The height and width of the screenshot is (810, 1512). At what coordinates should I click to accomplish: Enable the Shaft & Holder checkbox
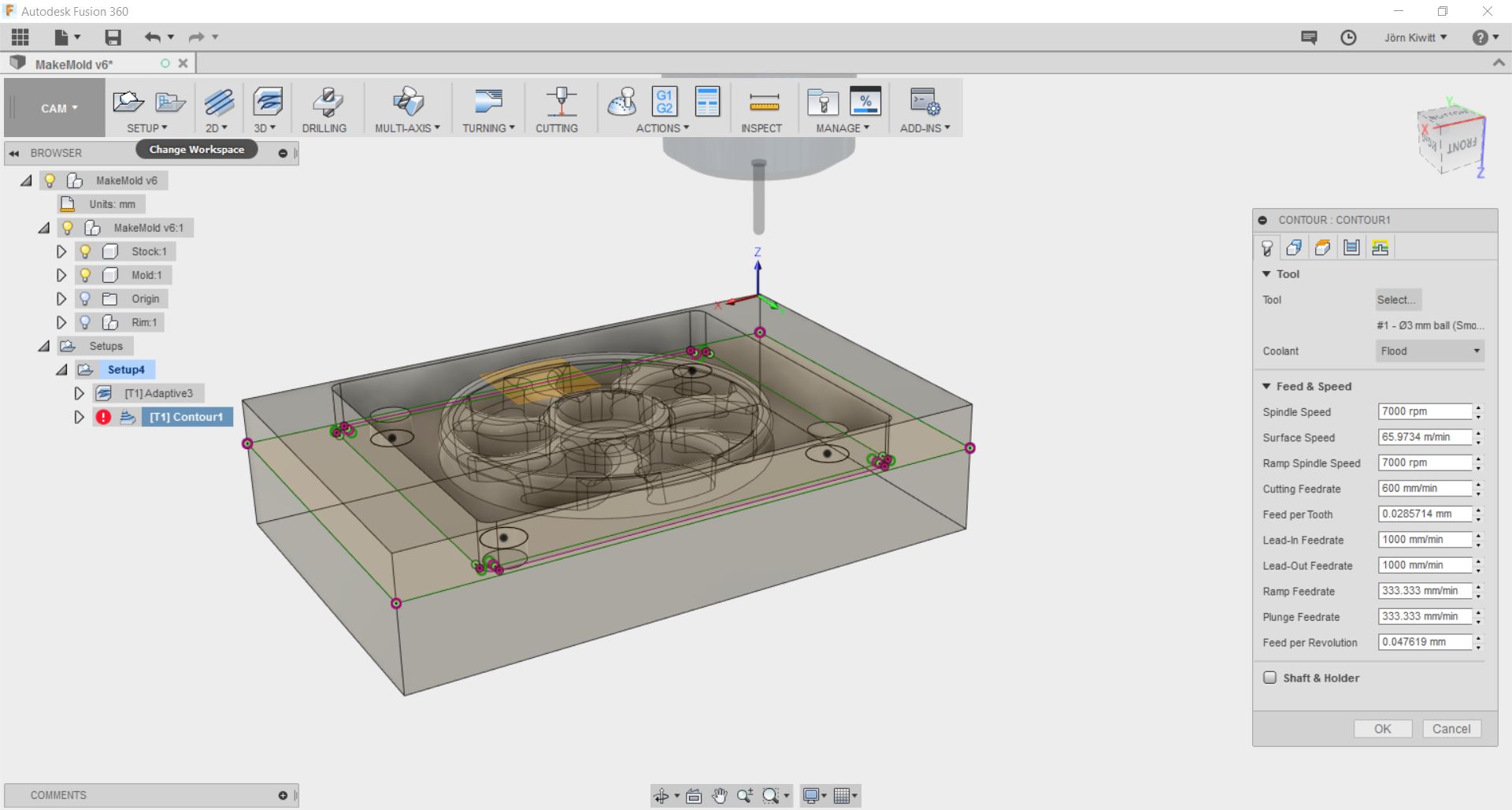coord(1269,678)
